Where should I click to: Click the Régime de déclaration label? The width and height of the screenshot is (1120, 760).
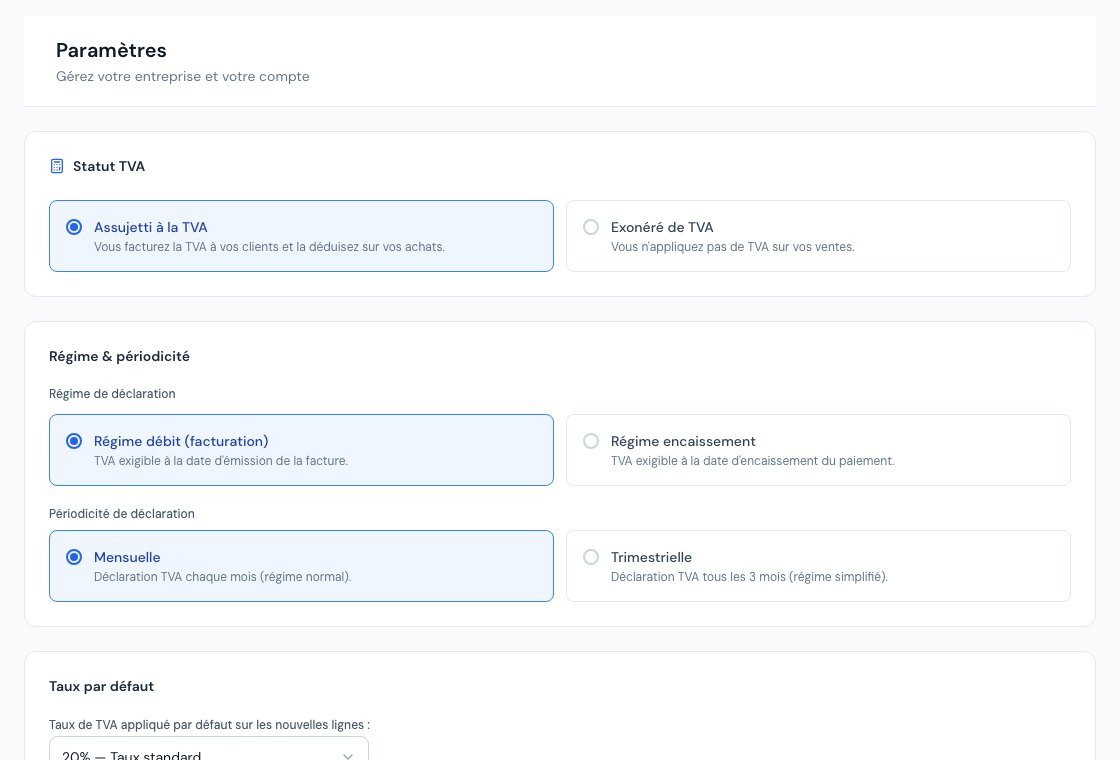pos(112,394)
